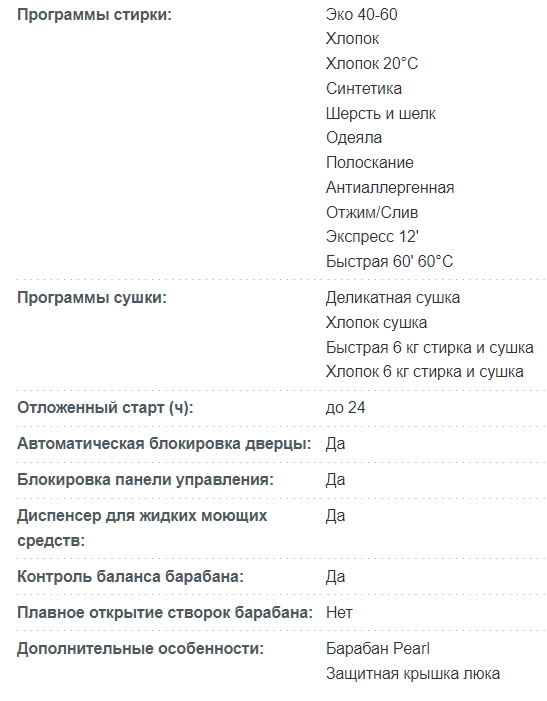
Task: Click the "Одеяла" program entry
Action: tap(354, 137)
